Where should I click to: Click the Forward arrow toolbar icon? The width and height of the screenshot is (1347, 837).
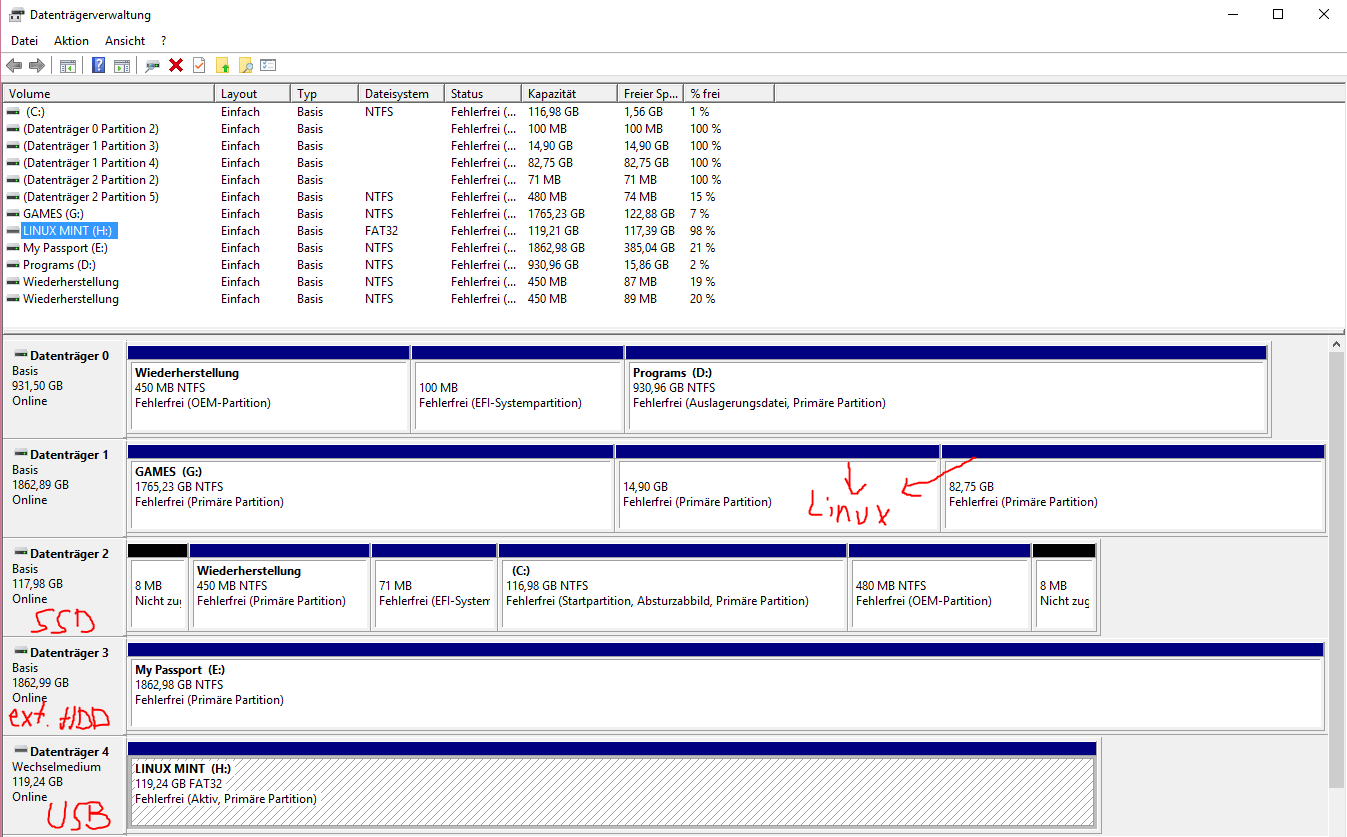(37, 65)
